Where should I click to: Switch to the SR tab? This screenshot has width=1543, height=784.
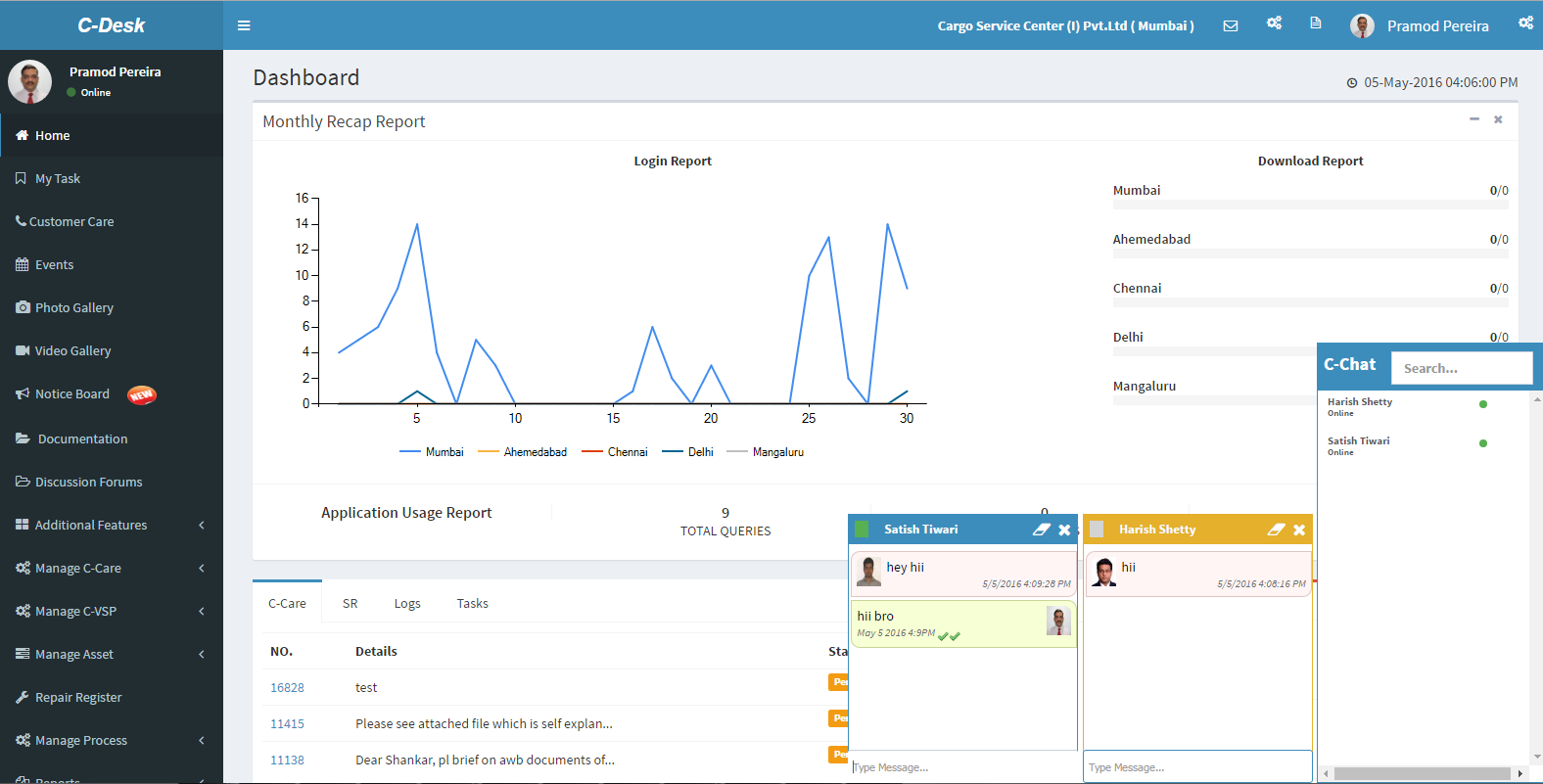coord(351,603)
